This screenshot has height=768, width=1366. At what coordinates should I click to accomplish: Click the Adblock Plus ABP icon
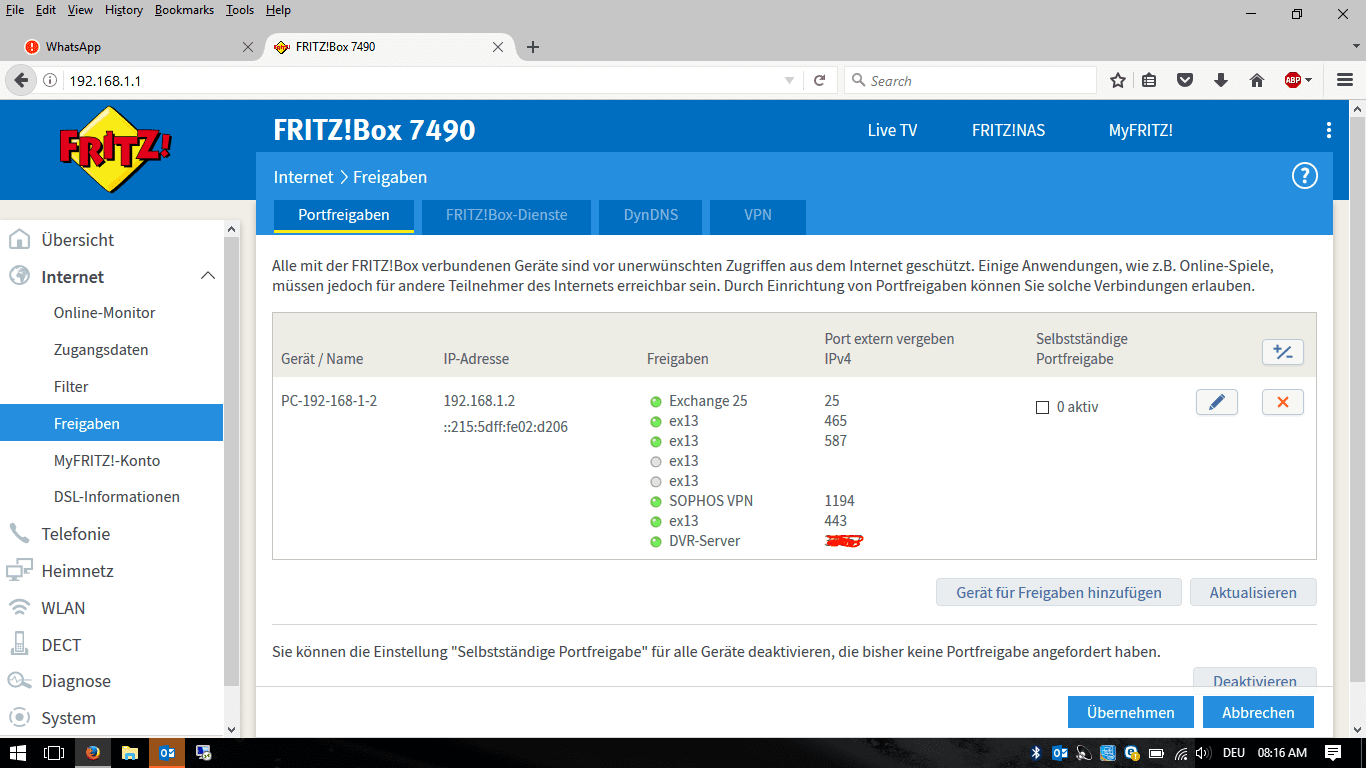tap(1293, 81)
